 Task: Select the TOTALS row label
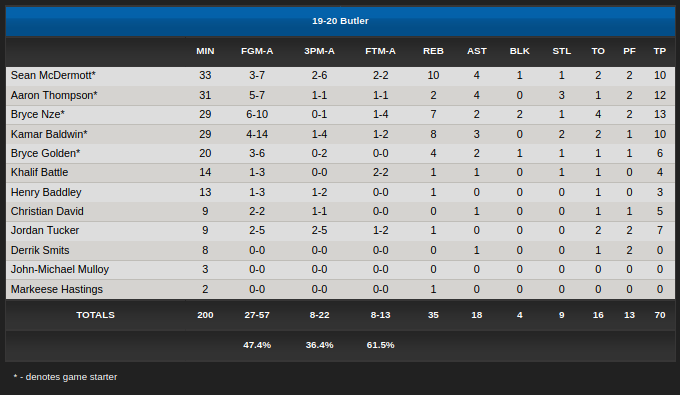point(95,315)
